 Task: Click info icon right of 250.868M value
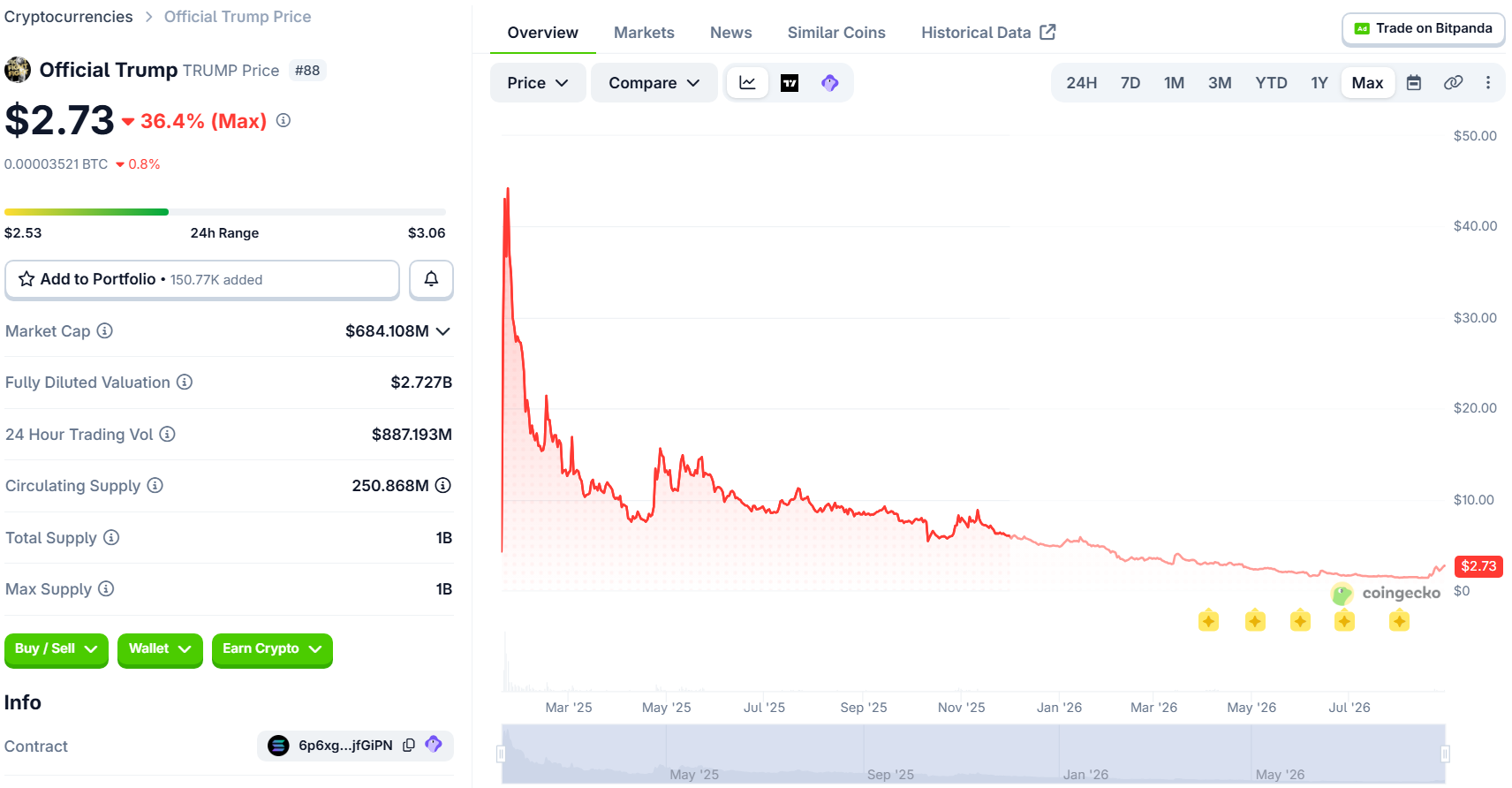(443, 485)
